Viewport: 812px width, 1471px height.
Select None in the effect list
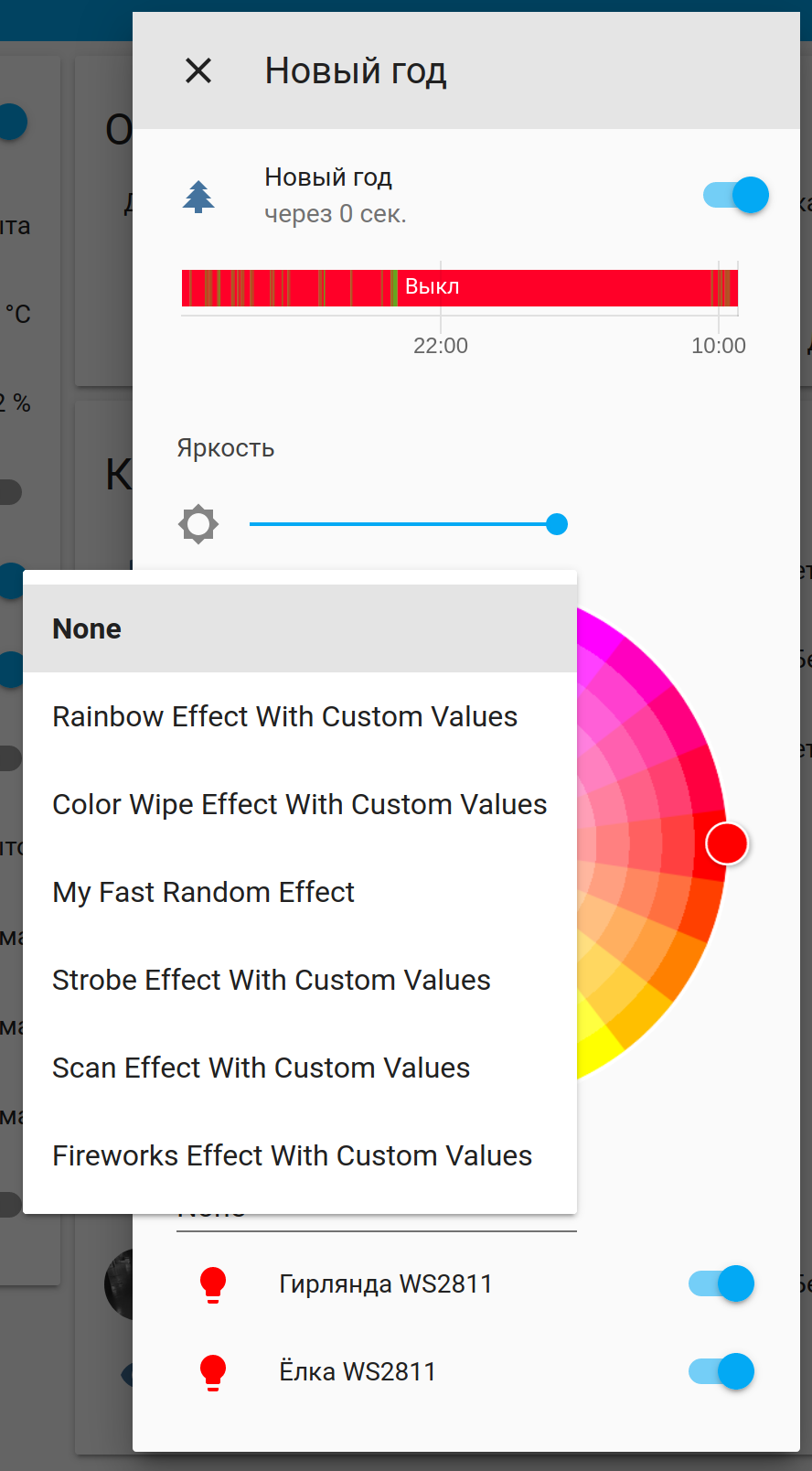87,628
